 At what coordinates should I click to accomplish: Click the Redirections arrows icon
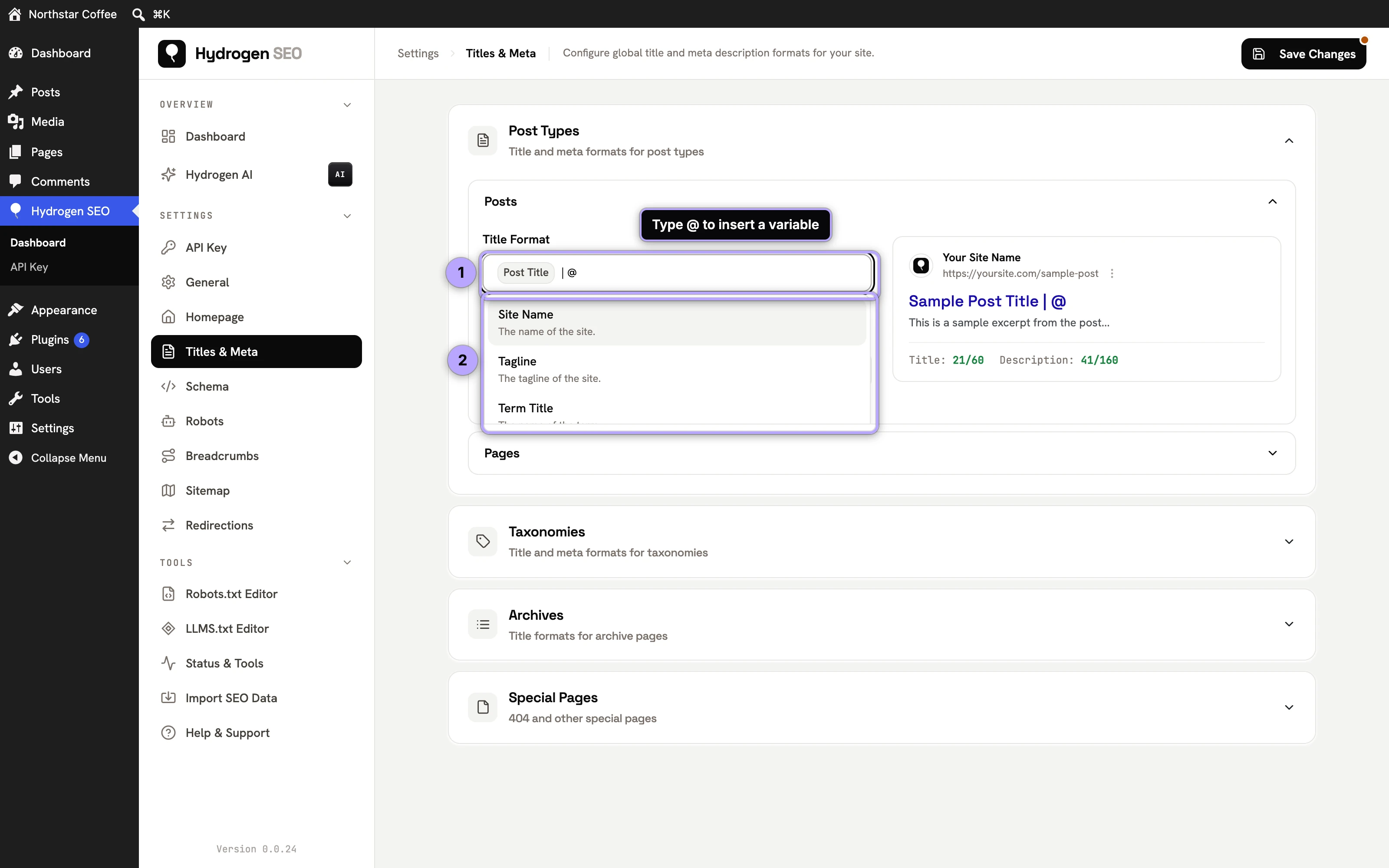click(168, 525)
